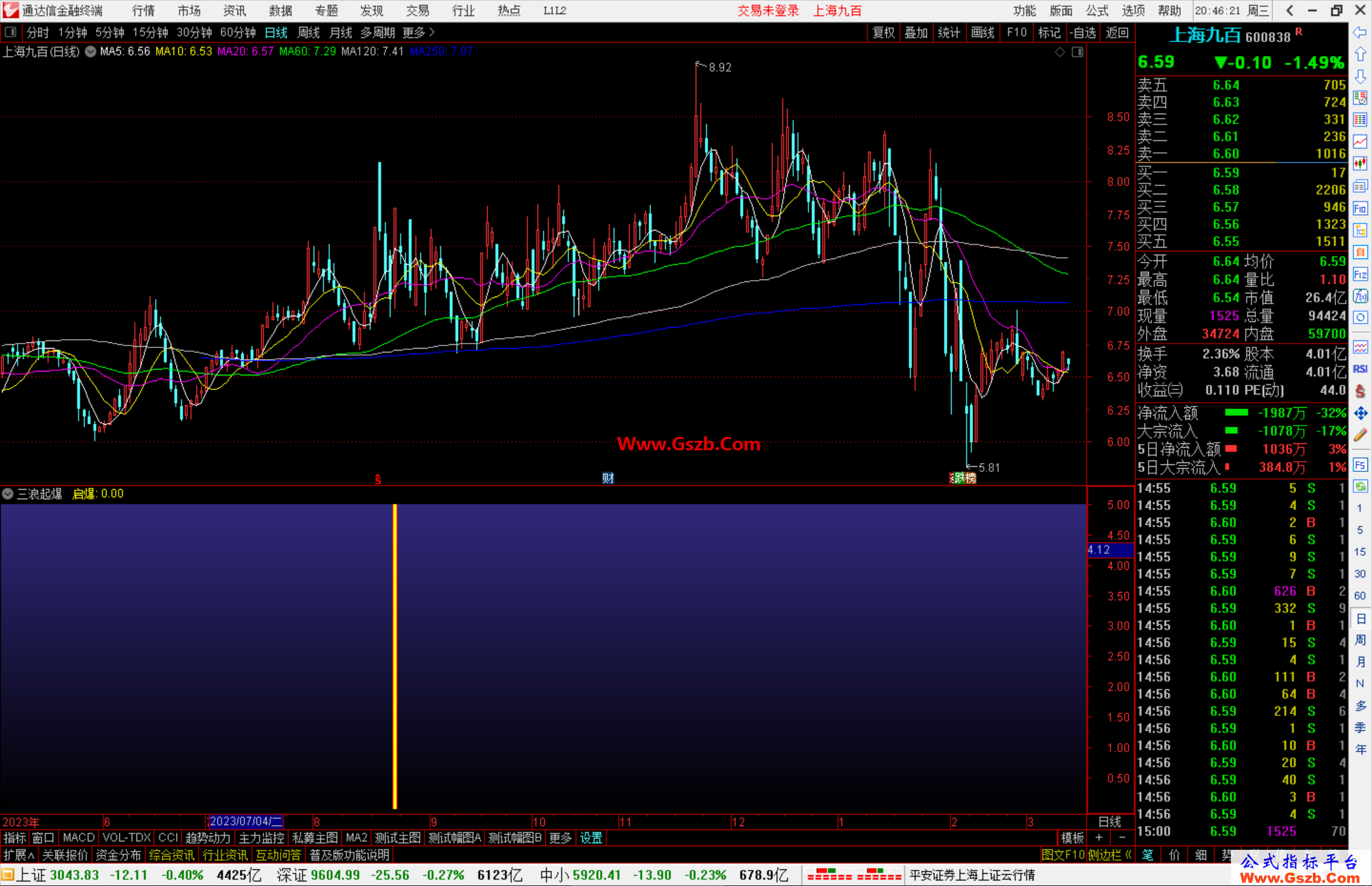Collapse the 侧边栏 sidebar
The image size is (1372, 886).
click(x=1110, y=855)
